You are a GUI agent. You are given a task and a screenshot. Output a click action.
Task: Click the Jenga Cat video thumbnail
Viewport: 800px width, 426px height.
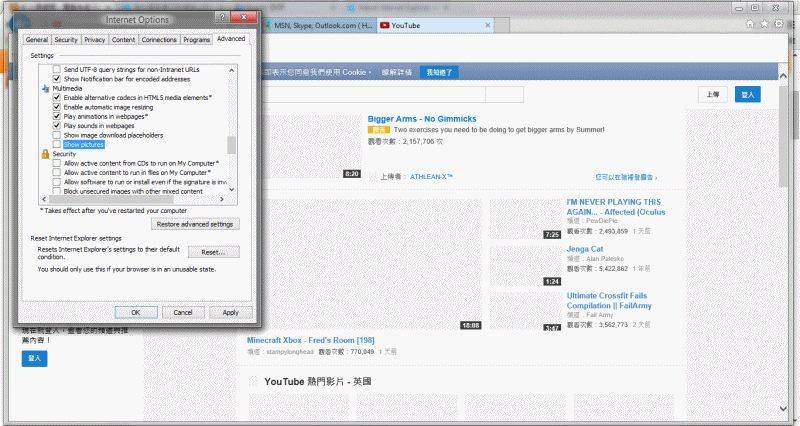coord(526,266)
